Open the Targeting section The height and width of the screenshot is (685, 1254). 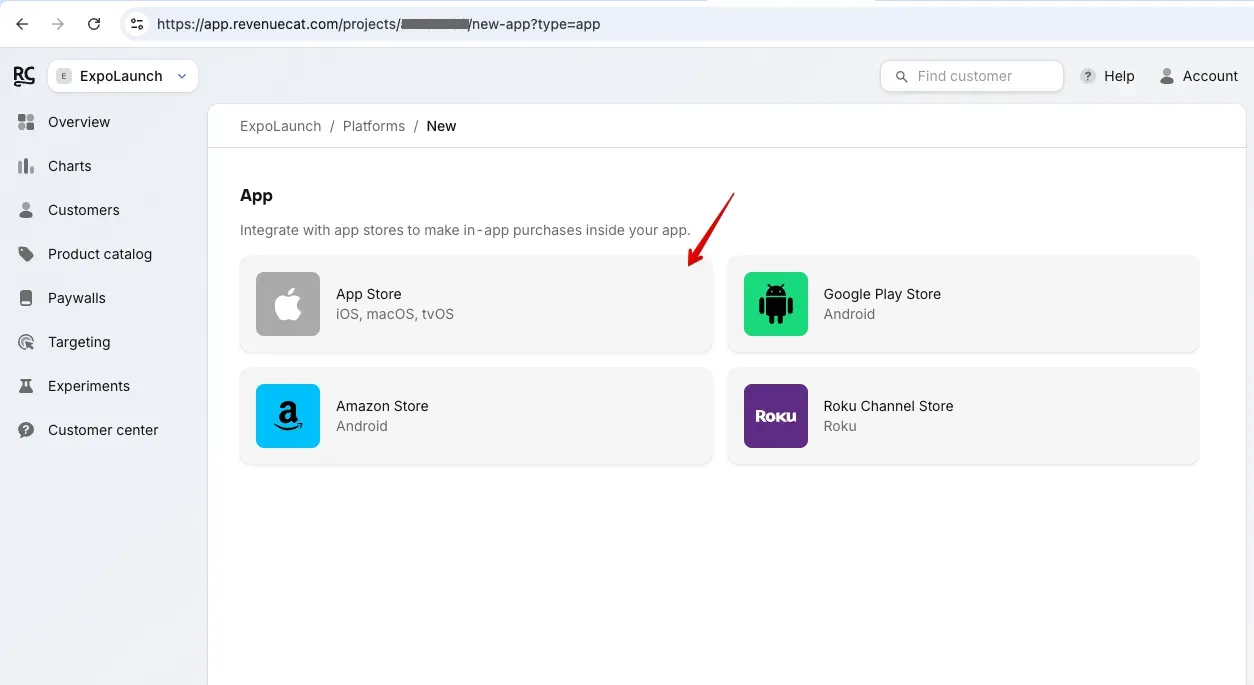coord(79,342)
